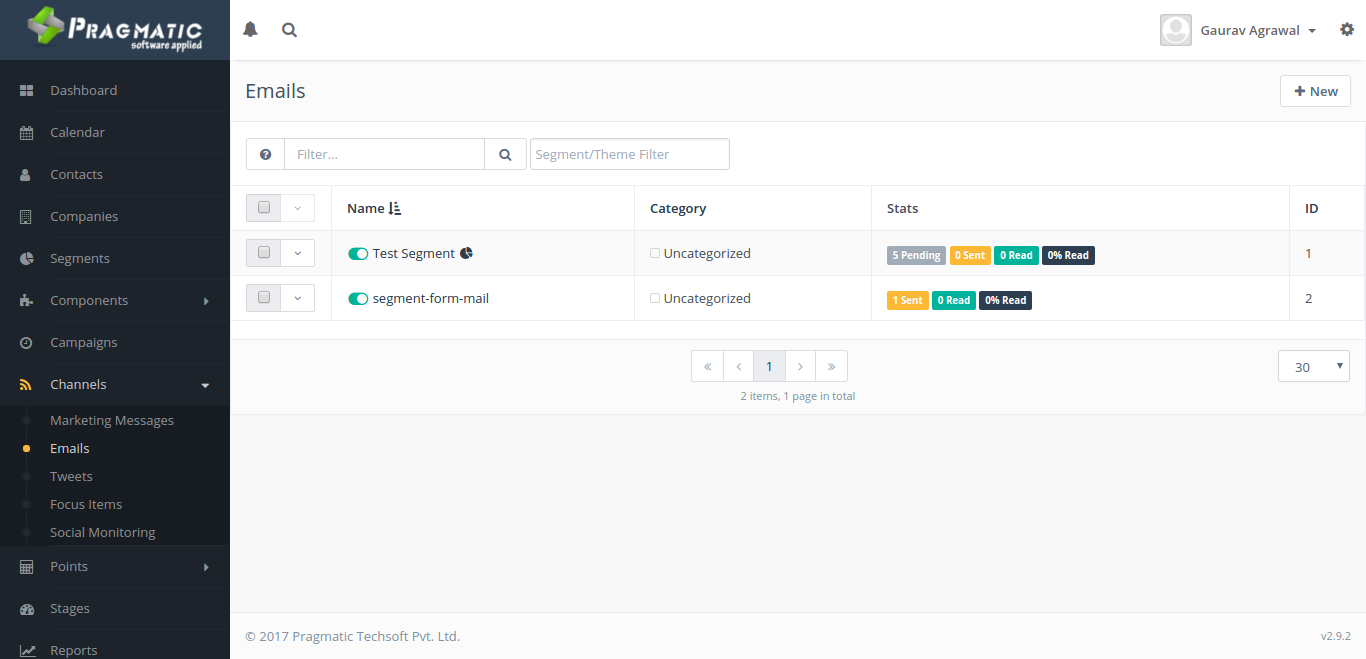Open the settings gear icon
The image size is (1366, 659).
click(x=1346, y=30)
